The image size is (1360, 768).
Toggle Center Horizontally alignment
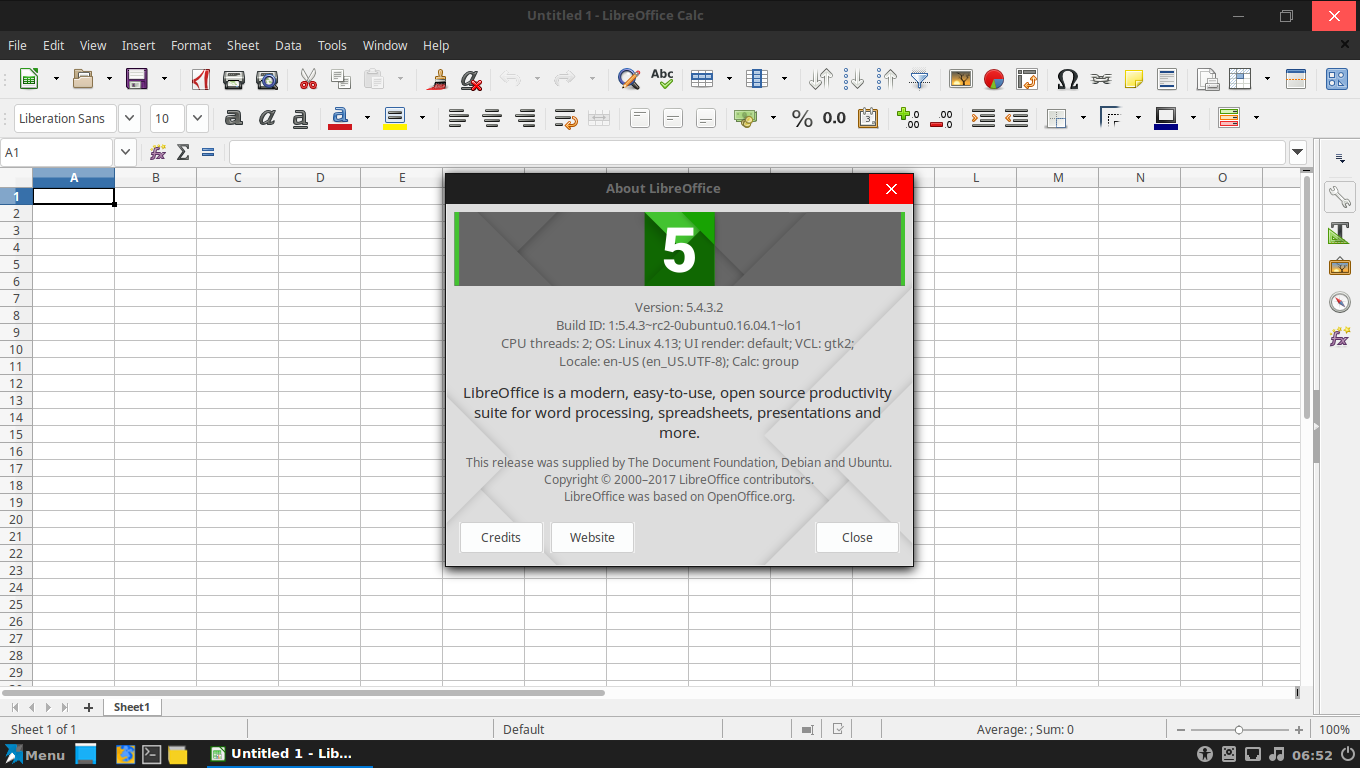492,118
